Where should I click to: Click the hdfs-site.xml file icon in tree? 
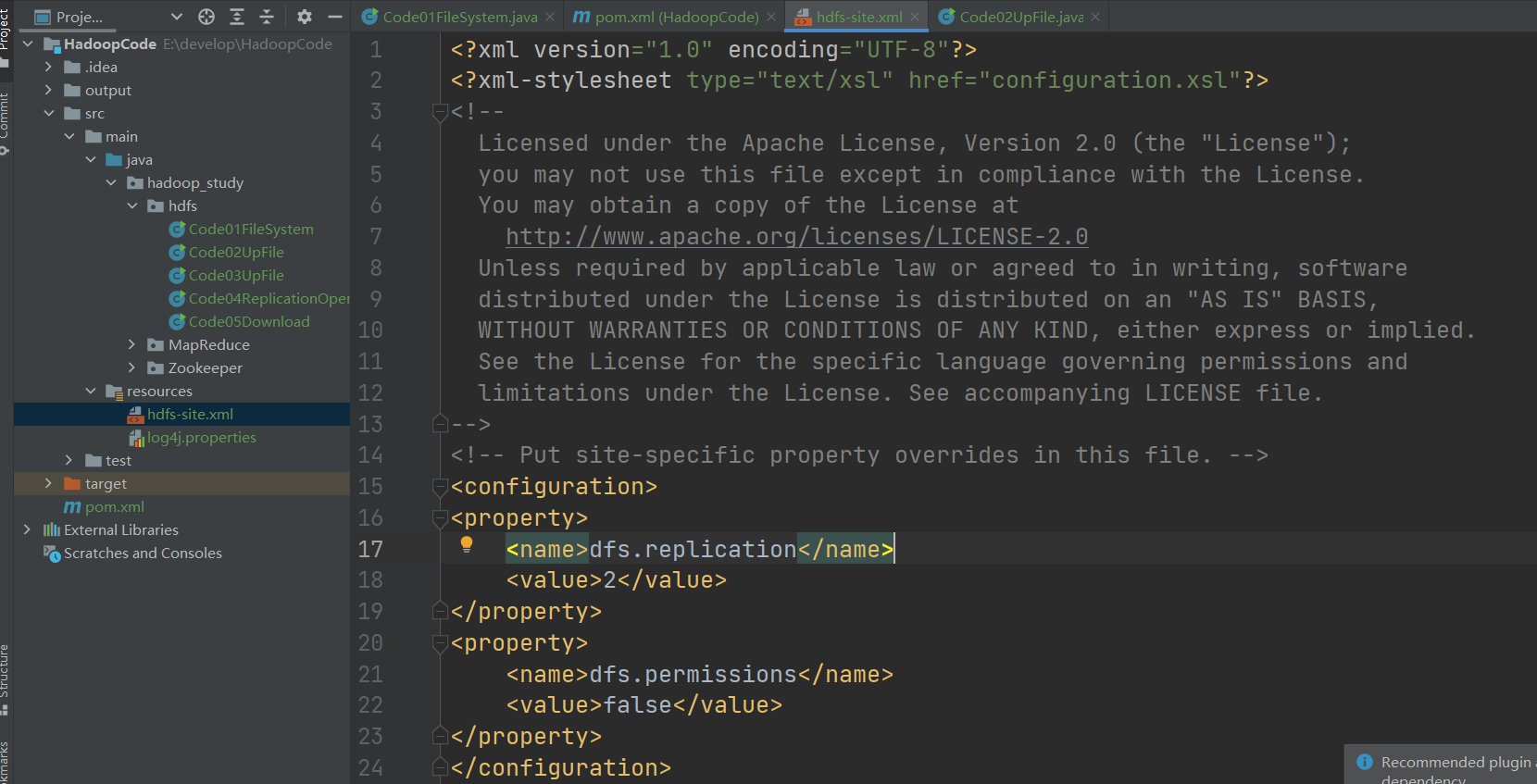(135, 414)
